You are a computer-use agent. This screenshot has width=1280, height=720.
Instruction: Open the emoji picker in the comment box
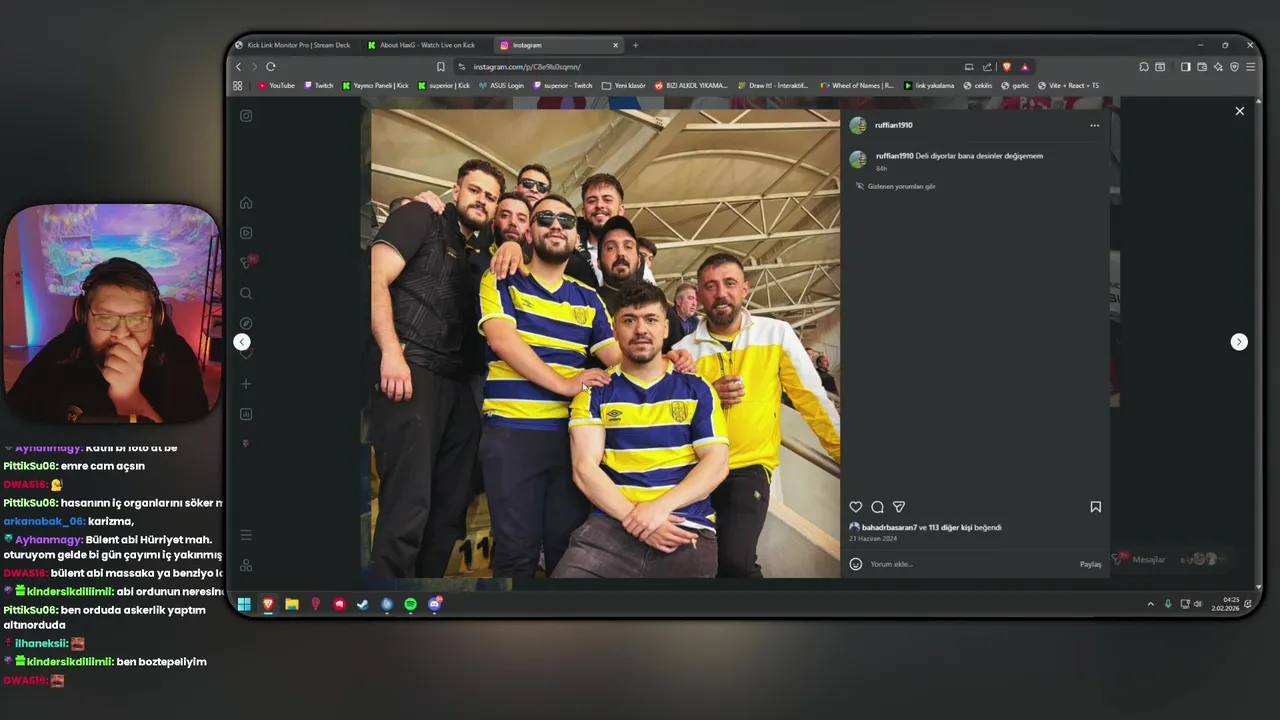[855, 564]
